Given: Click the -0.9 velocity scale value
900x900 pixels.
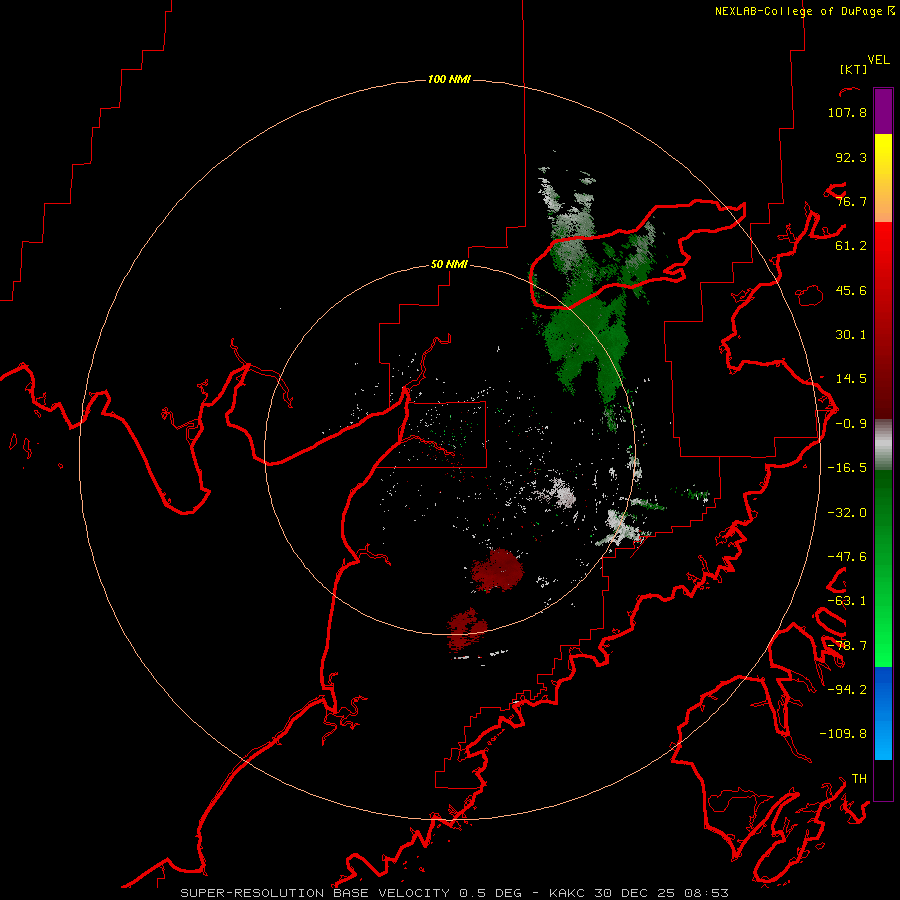Looking at the screenshot, I should click(851, 424).
